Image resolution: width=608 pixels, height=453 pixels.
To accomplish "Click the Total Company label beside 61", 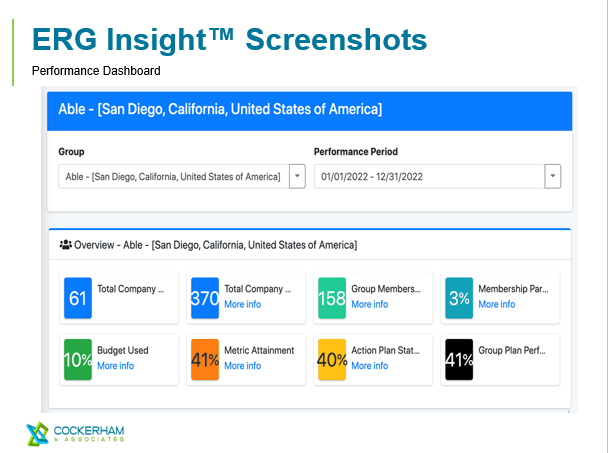I will pyautogui.click(x=131, y=289).
